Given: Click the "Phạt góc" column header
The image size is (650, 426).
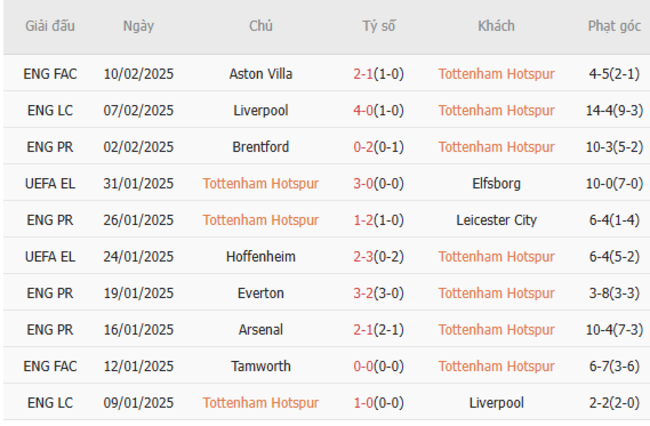Looking at the screenshot, I should 614,26.
